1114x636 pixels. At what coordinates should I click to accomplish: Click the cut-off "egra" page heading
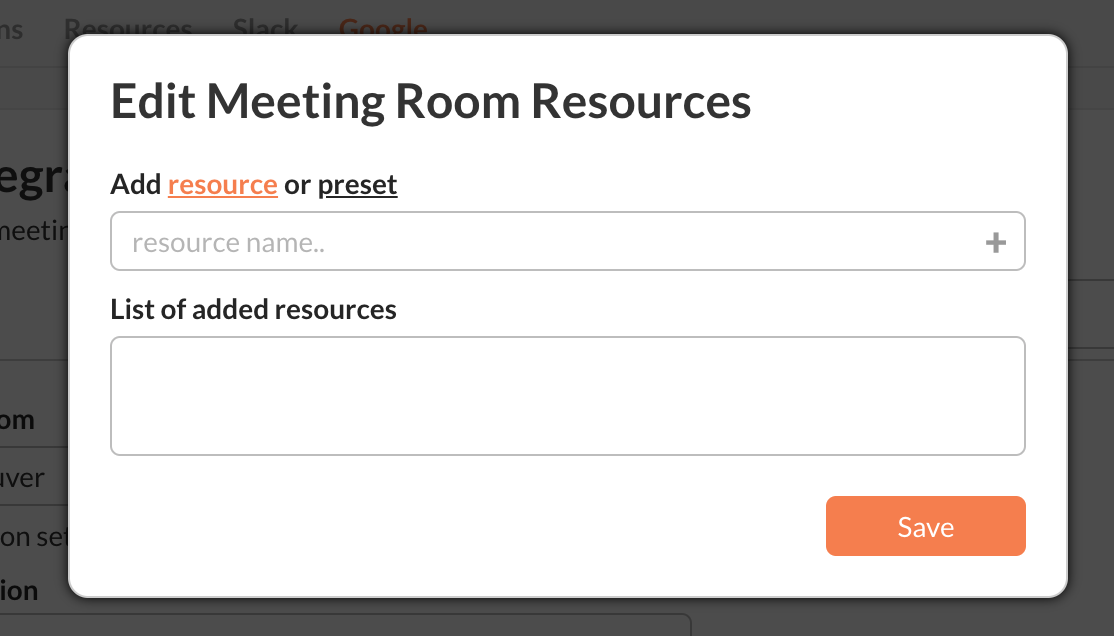click(x=32, y=181)
